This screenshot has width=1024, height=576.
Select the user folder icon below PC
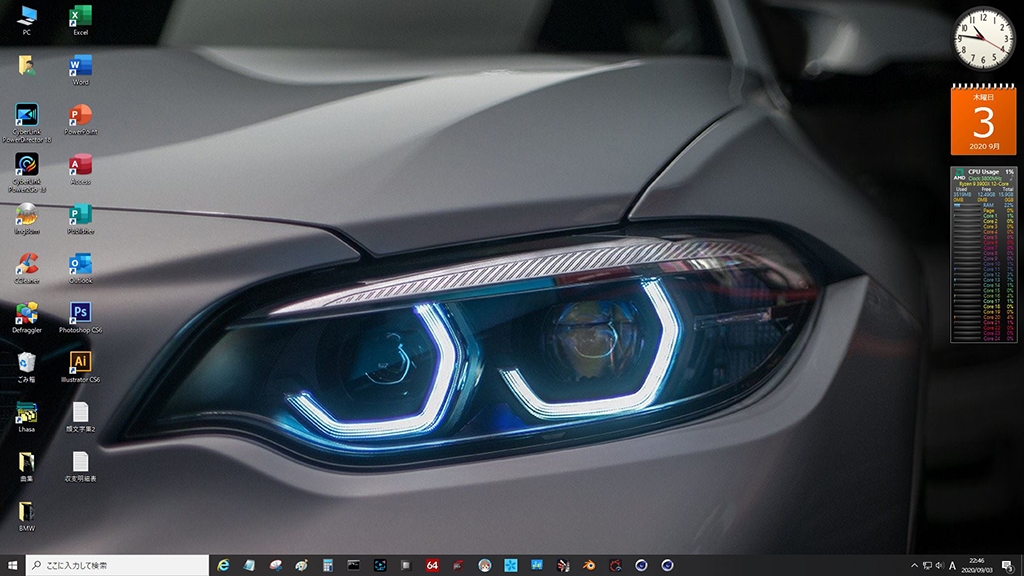[27, 65]
